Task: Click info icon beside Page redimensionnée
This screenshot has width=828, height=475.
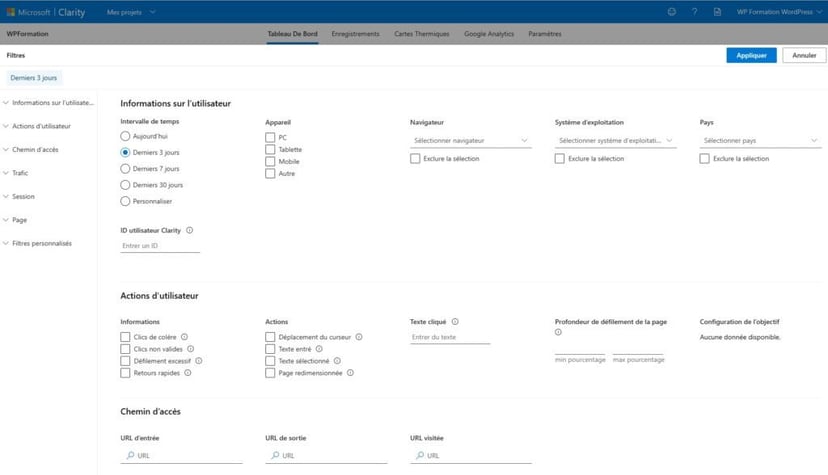Action: coord(350,373)
